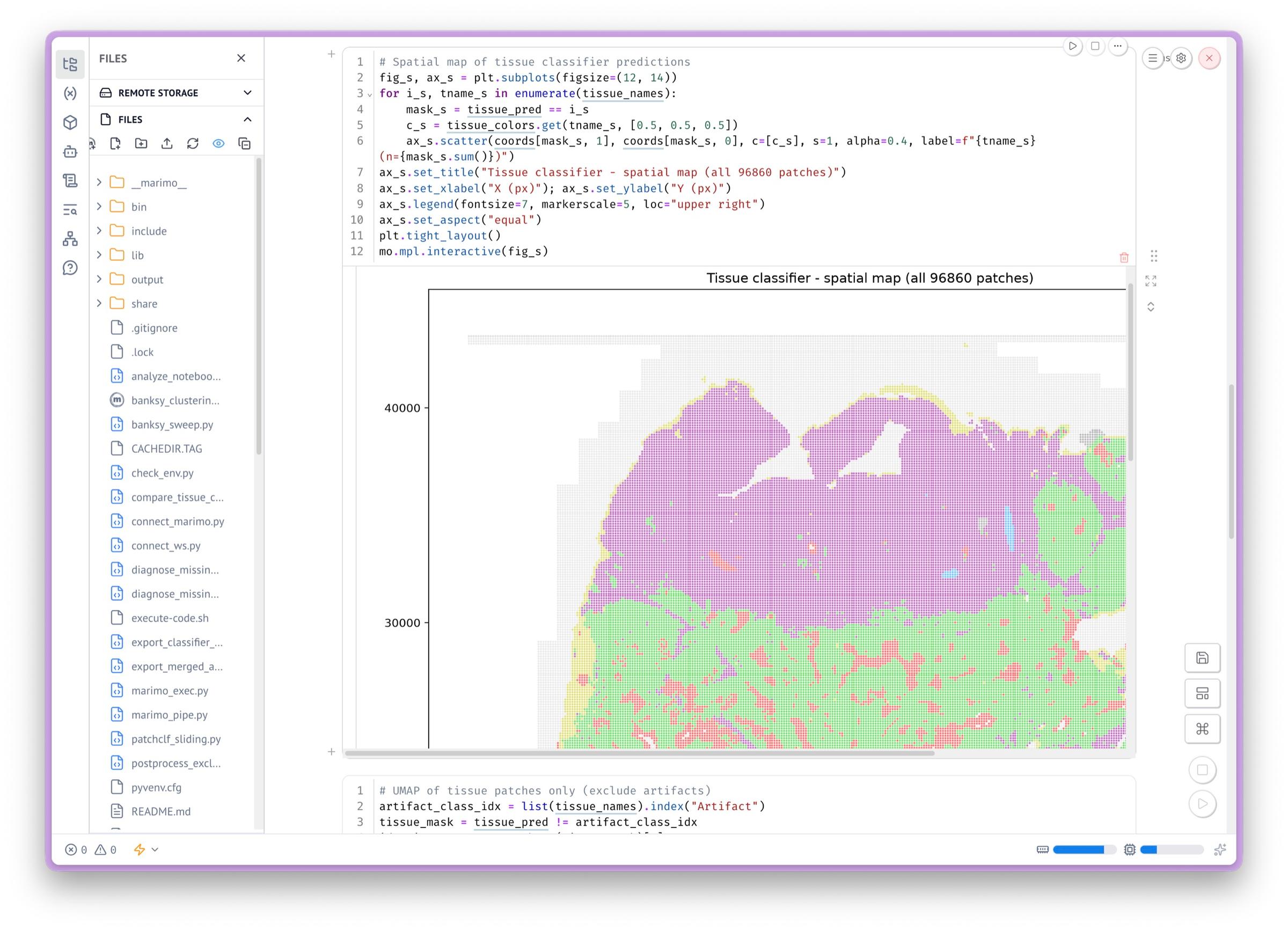Open the notebook hamburger menu
This screenshot has height=931, width=1288.
click(1152, 58)
